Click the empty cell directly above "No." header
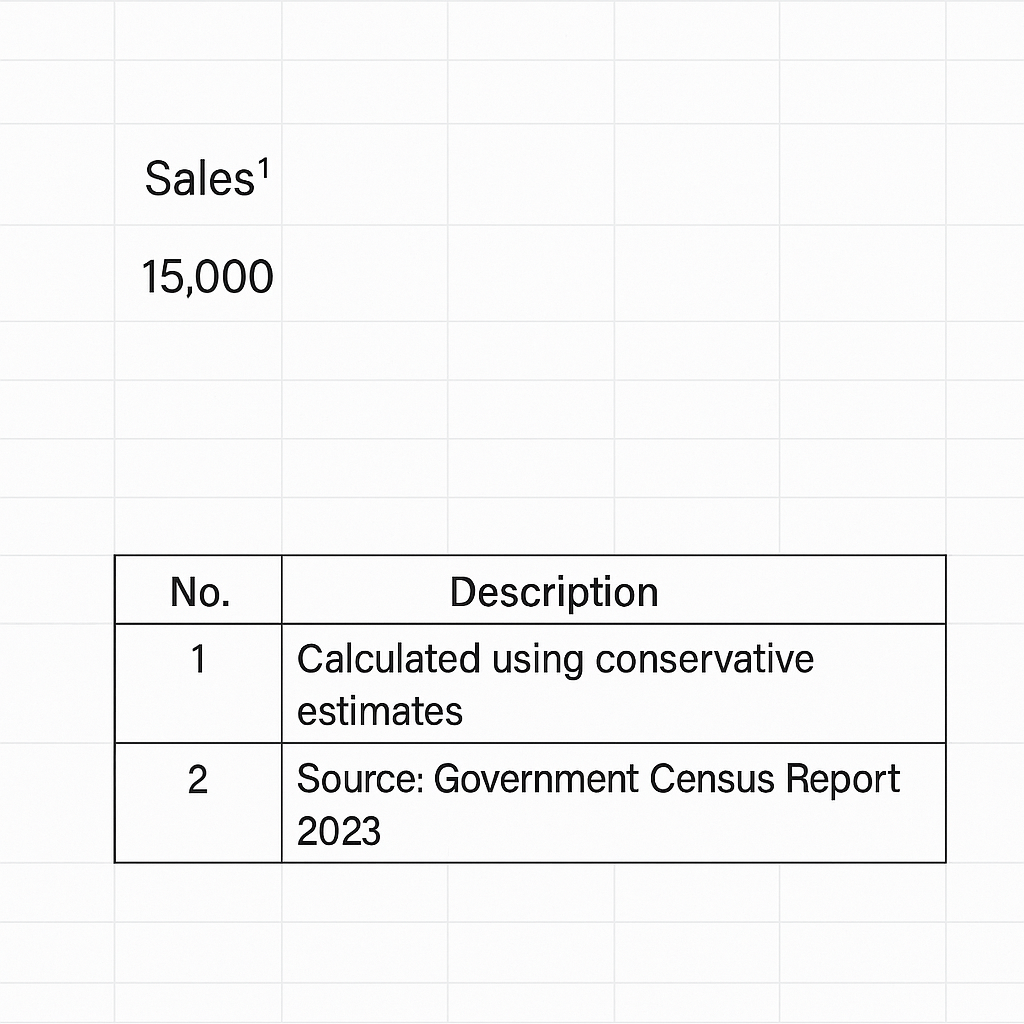The height and width of the screenshot is (1024, 1024). coord(198,525)
